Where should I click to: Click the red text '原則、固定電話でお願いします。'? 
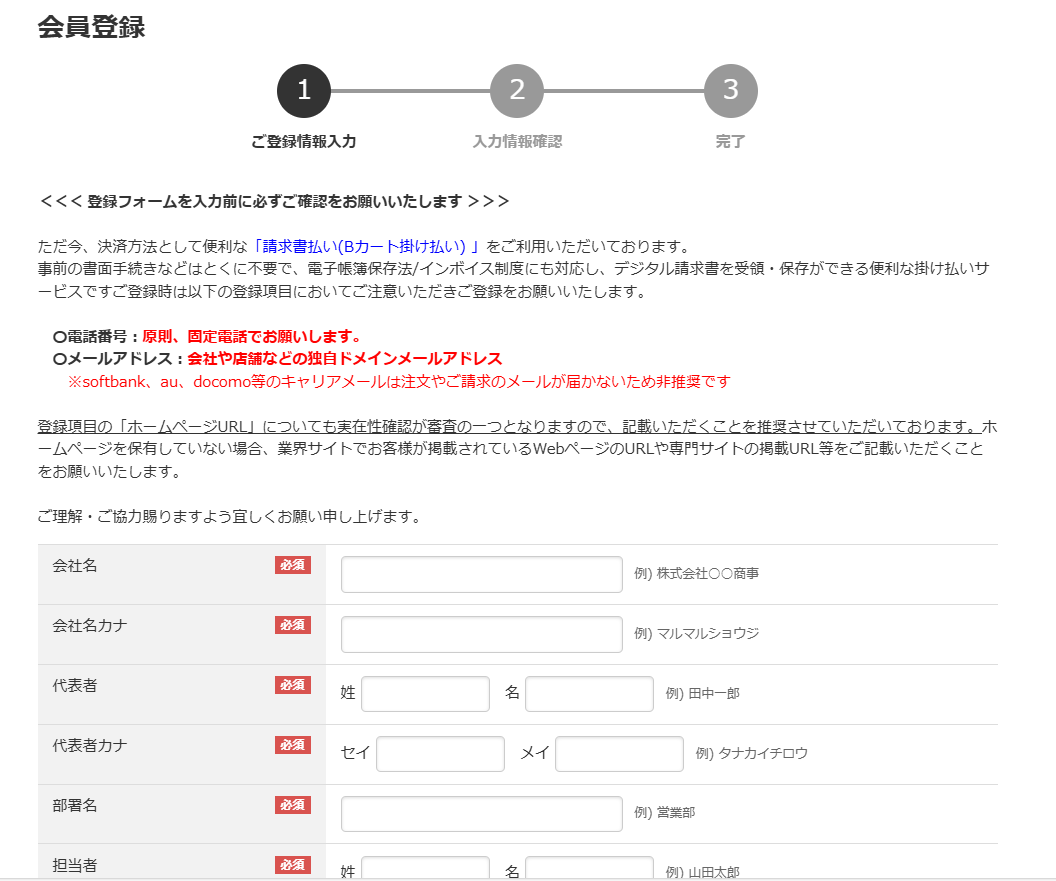tap(254, 336)
